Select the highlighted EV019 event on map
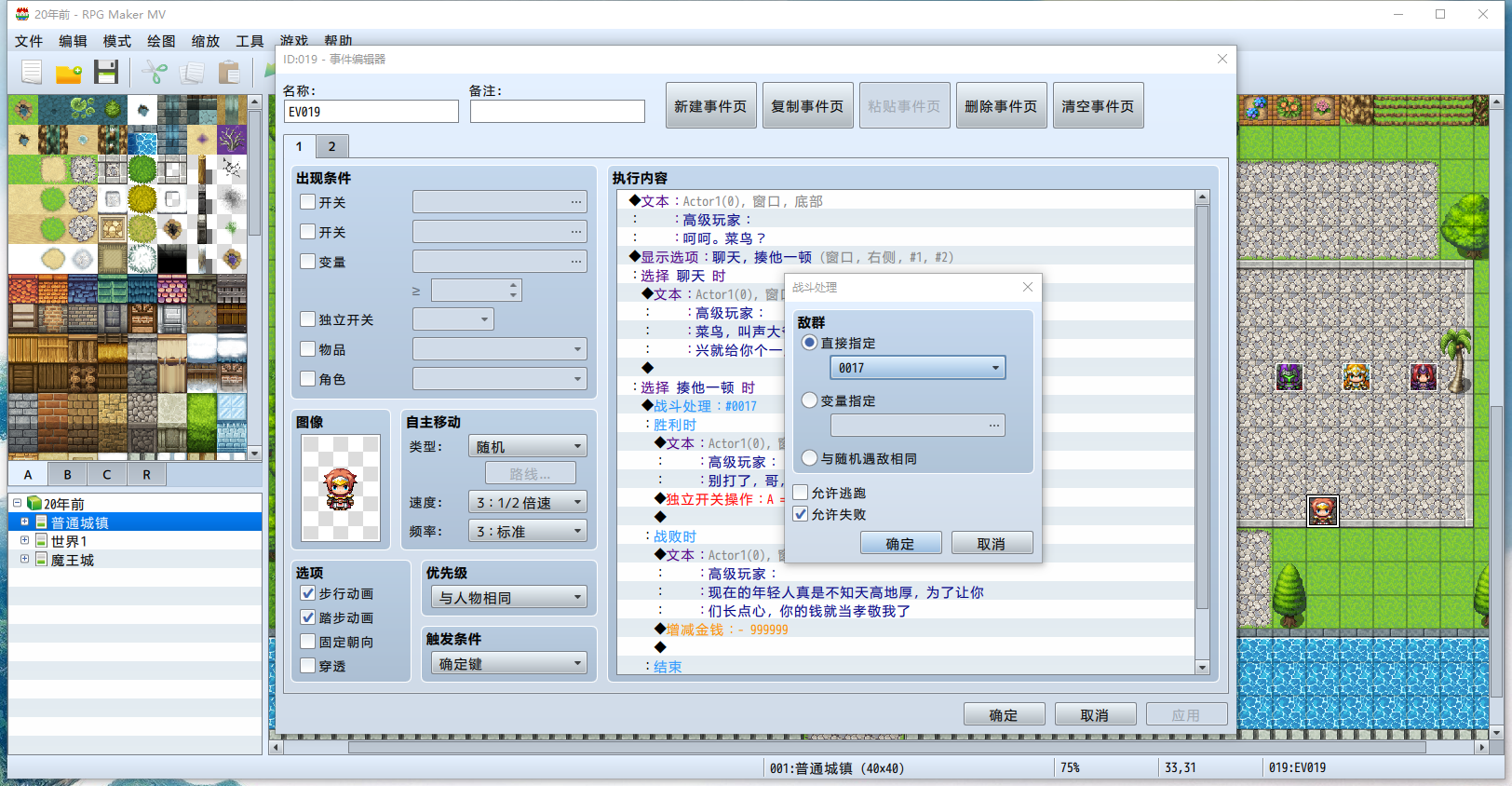Image resolution: width=1512 pixels, height=786 pixels. click(x=1323, y=511)
